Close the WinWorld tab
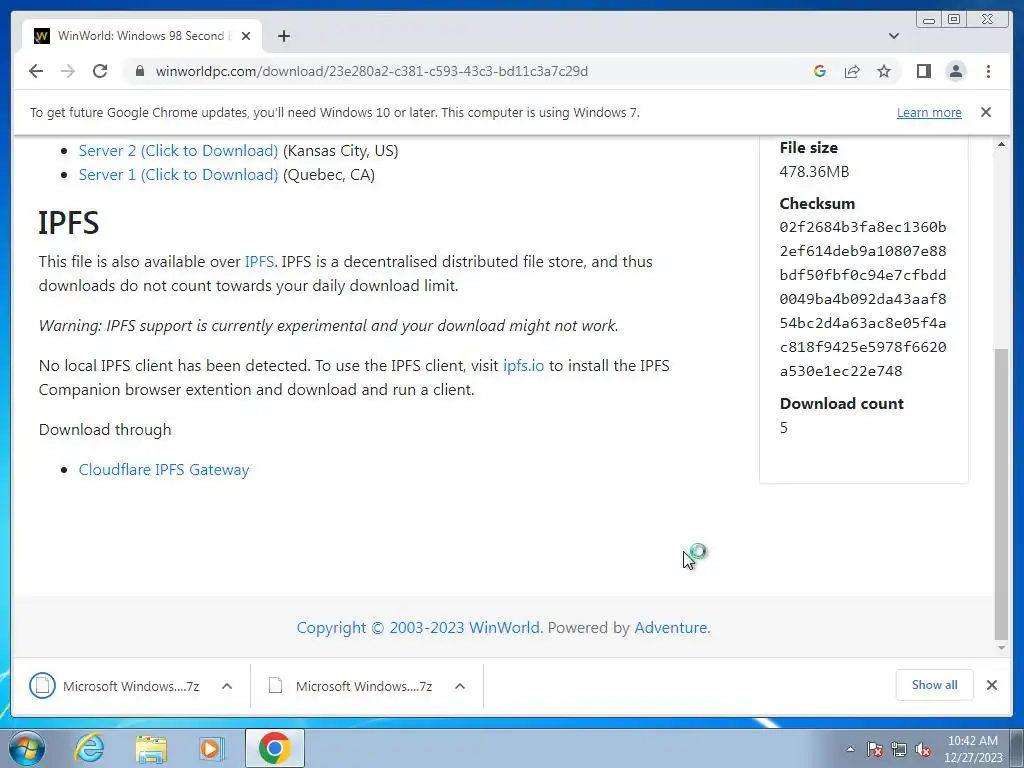Viewport: 1024px width, 768px height. pyautogui.click(x=246, y=36)
